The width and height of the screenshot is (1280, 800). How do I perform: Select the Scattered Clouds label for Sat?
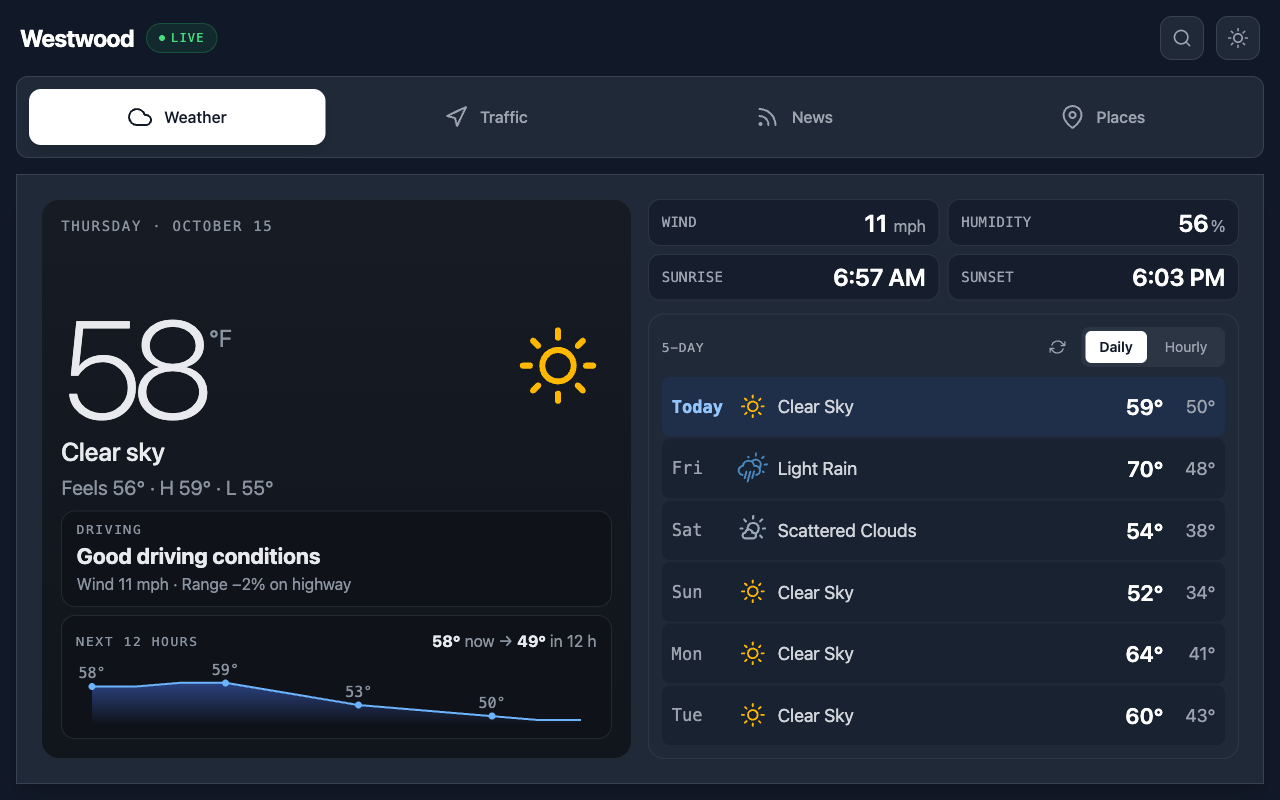click(x=847, y=531)
